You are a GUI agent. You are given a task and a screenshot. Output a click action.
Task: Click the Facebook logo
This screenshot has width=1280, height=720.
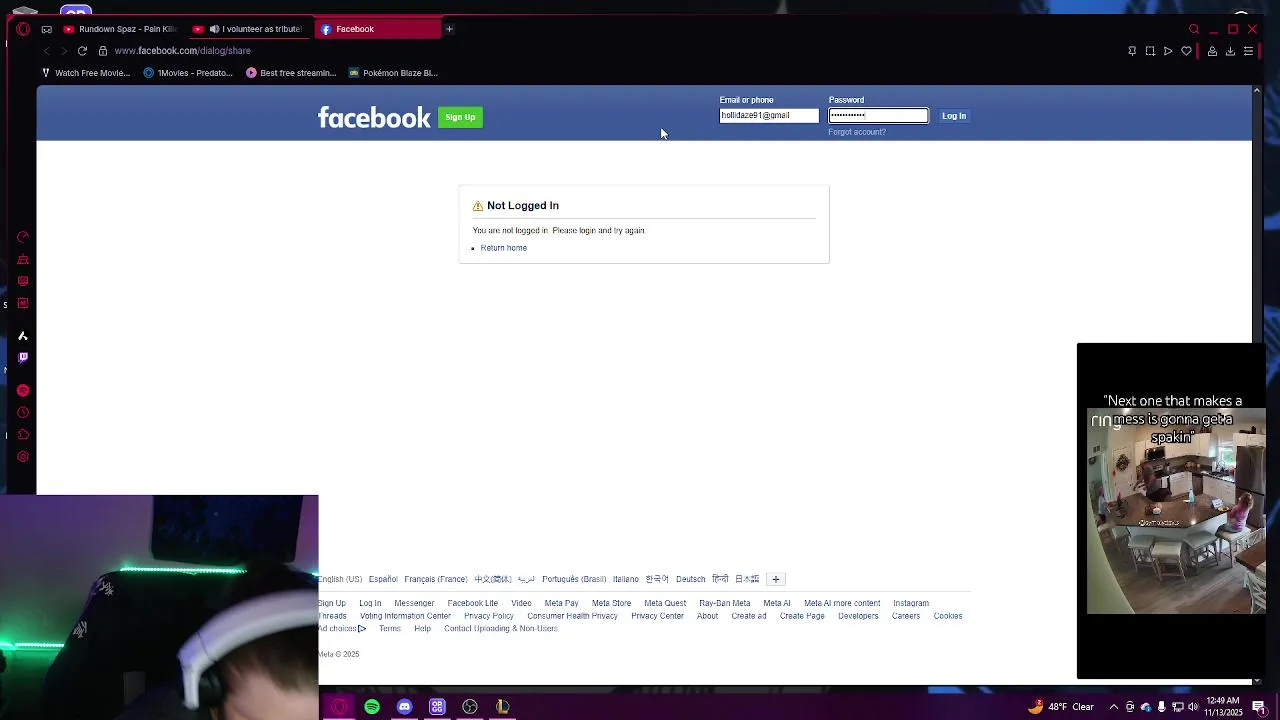click(374, 118)
